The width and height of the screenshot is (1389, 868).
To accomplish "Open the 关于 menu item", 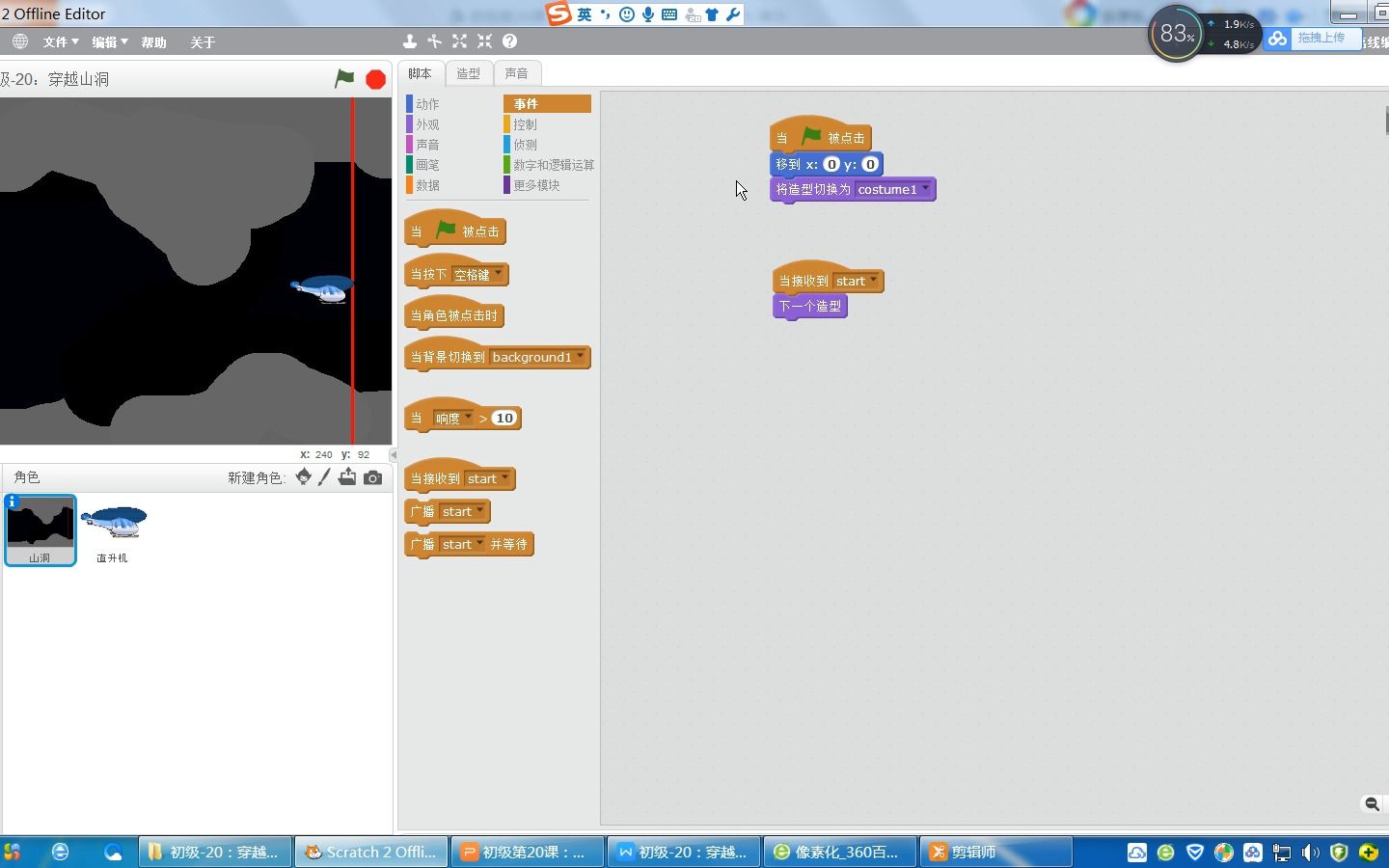I will (203, 41).
